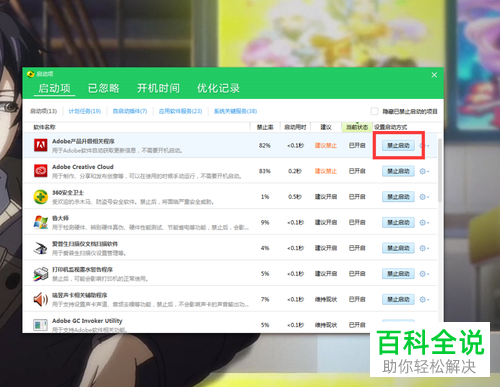This screenshot has height=387, width=500.
Task: Click the 鲁大师 Windows-flag icon
Action: point(41,222)
